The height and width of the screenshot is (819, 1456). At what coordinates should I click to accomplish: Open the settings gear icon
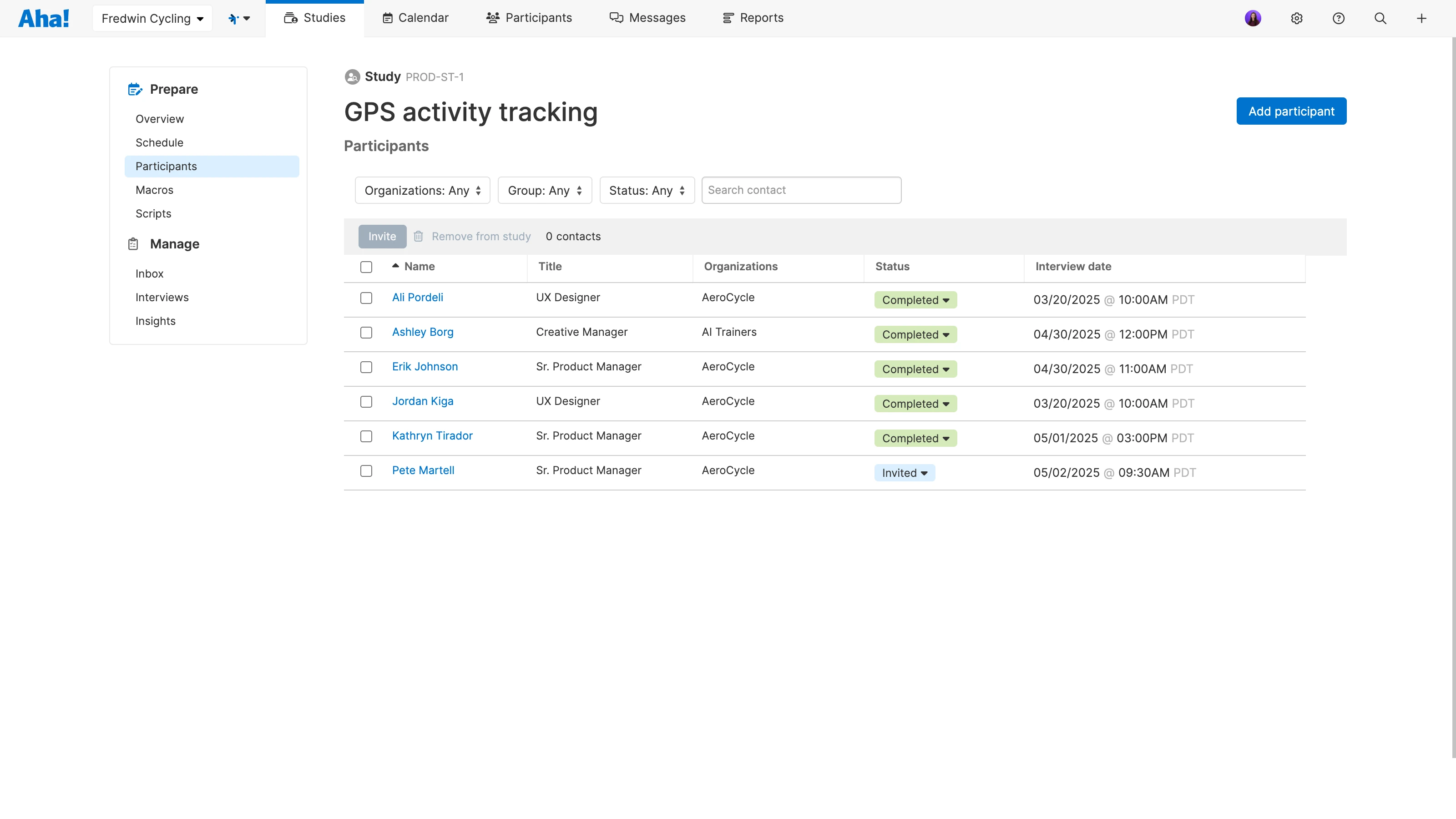click(x=1297, y=18)
